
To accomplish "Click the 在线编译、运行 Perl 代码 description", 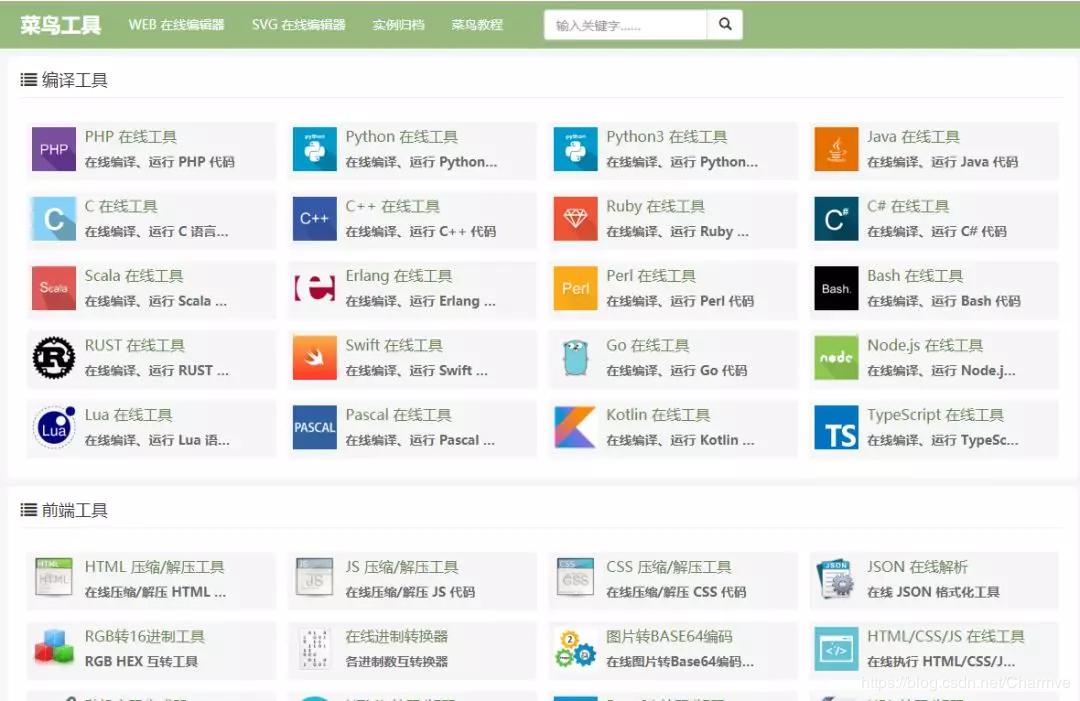I will point(680,301).
